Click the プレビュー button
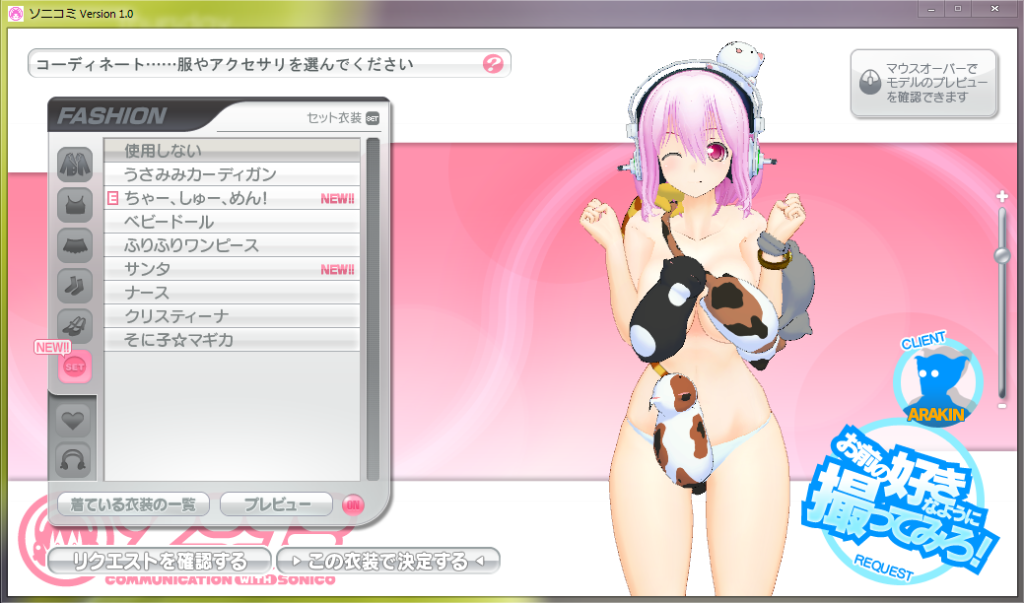 click(276, 505)
